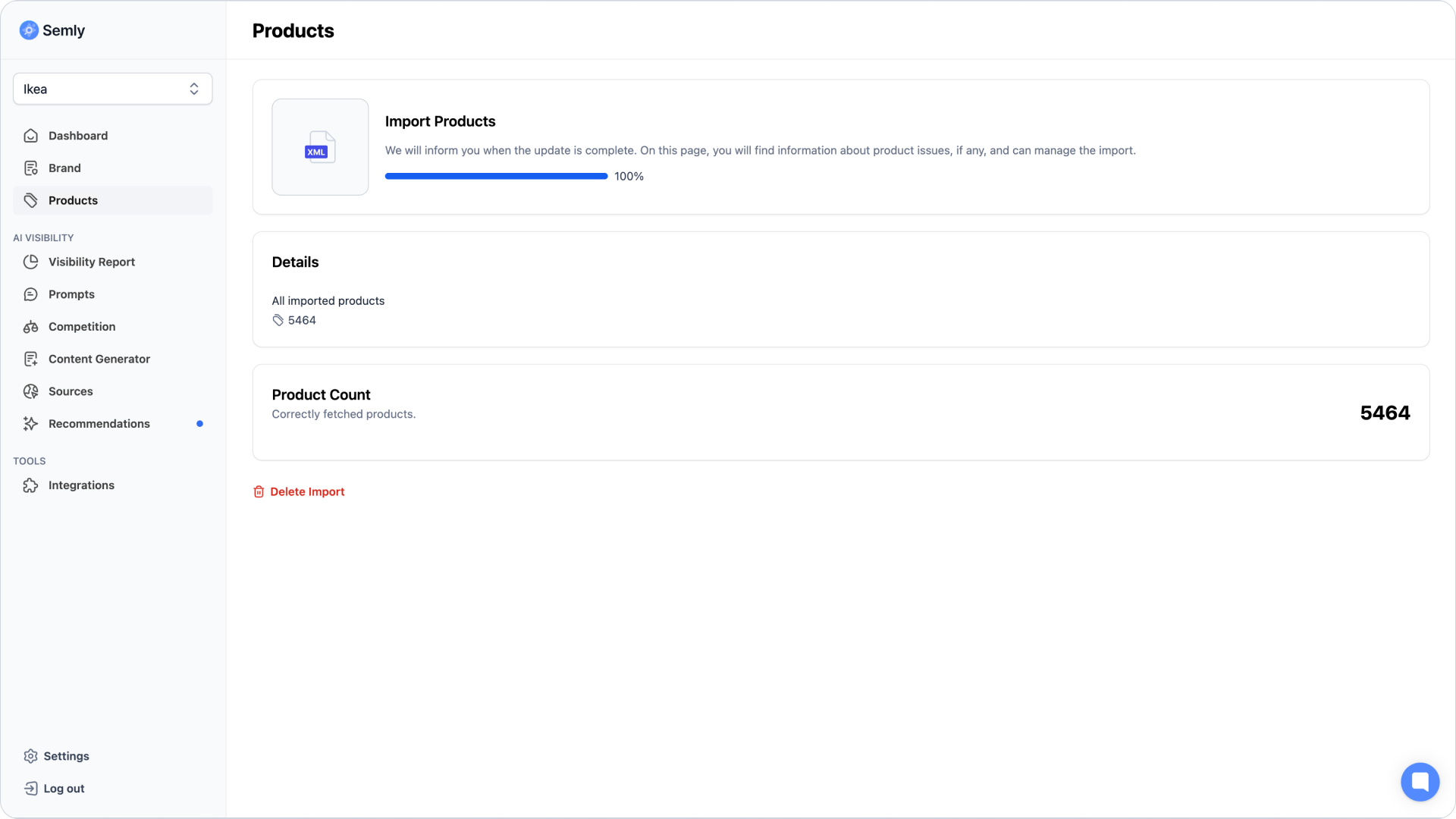The image size is (1456, 819).
Task: Click the Competition scale icon
Action: 30,327
